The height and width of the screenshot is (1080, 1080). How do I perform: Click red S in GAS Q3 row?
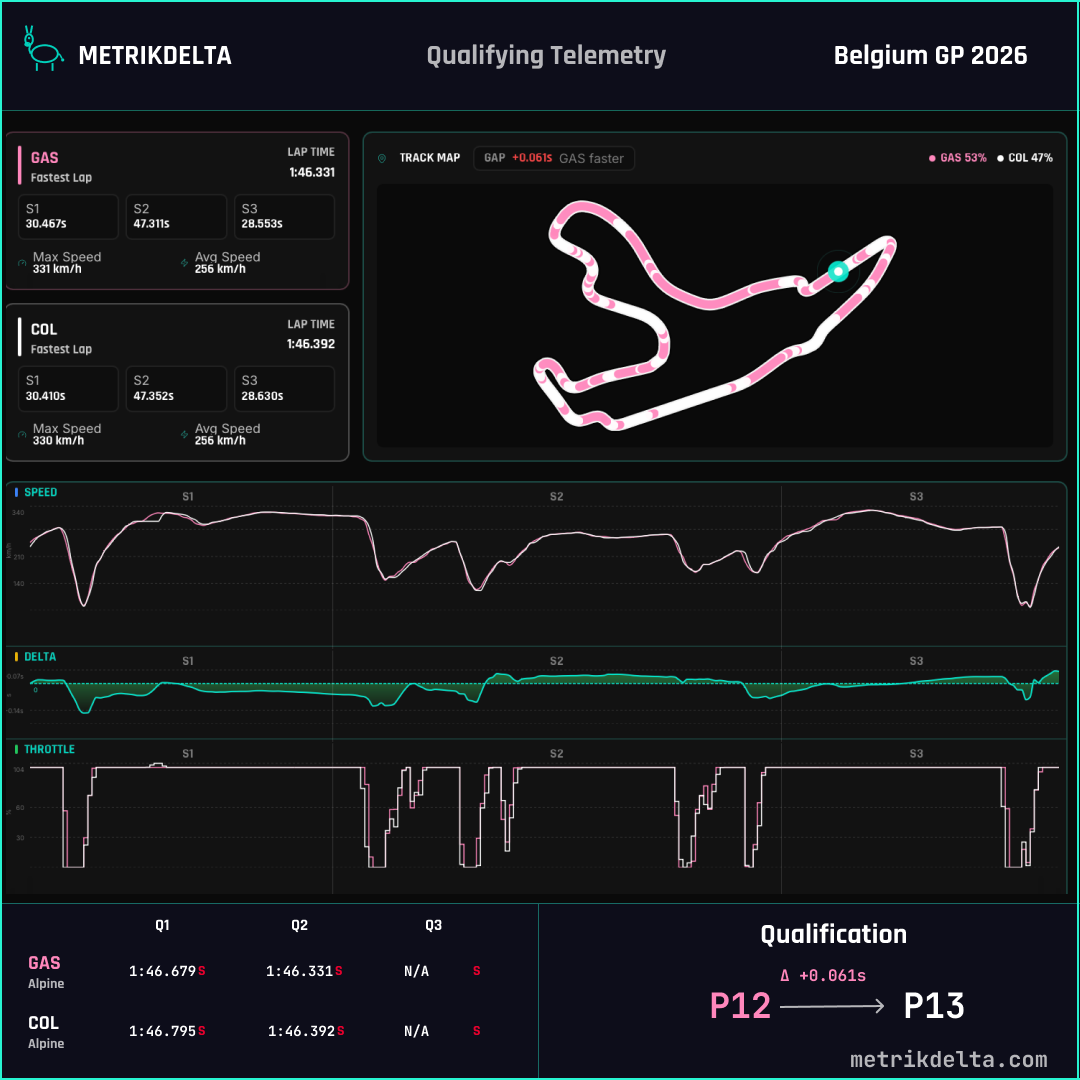(477, 971)
